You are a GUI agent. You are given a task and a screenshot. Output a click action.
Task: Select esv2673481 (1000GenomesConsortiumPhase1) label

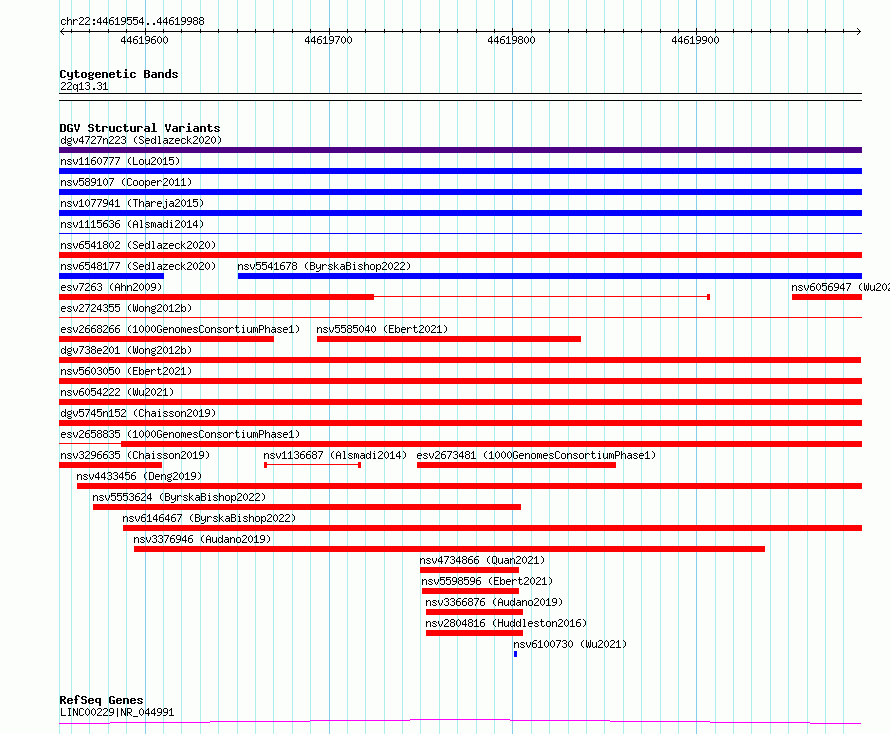click(x=536, y=455)
